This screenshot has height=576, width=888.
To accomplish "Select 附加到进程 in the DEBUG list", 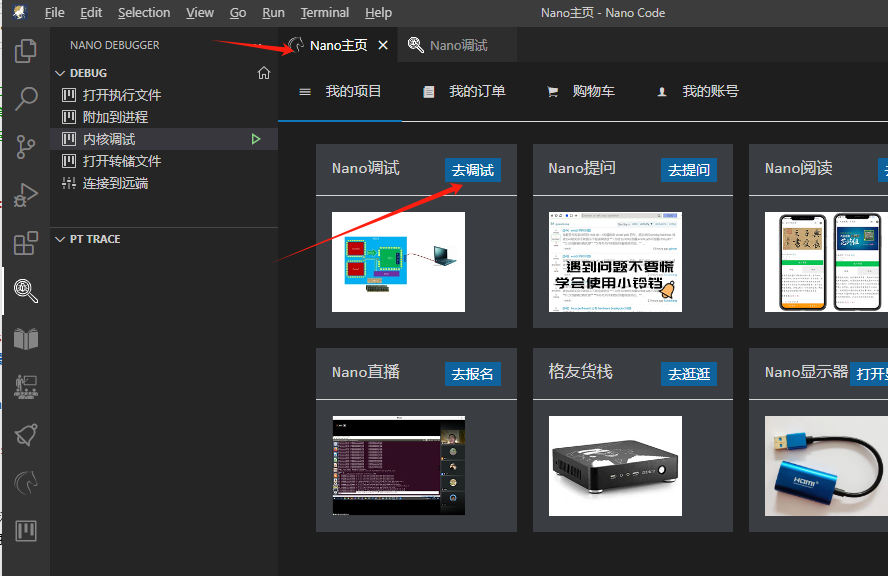I will pos(164,117).
